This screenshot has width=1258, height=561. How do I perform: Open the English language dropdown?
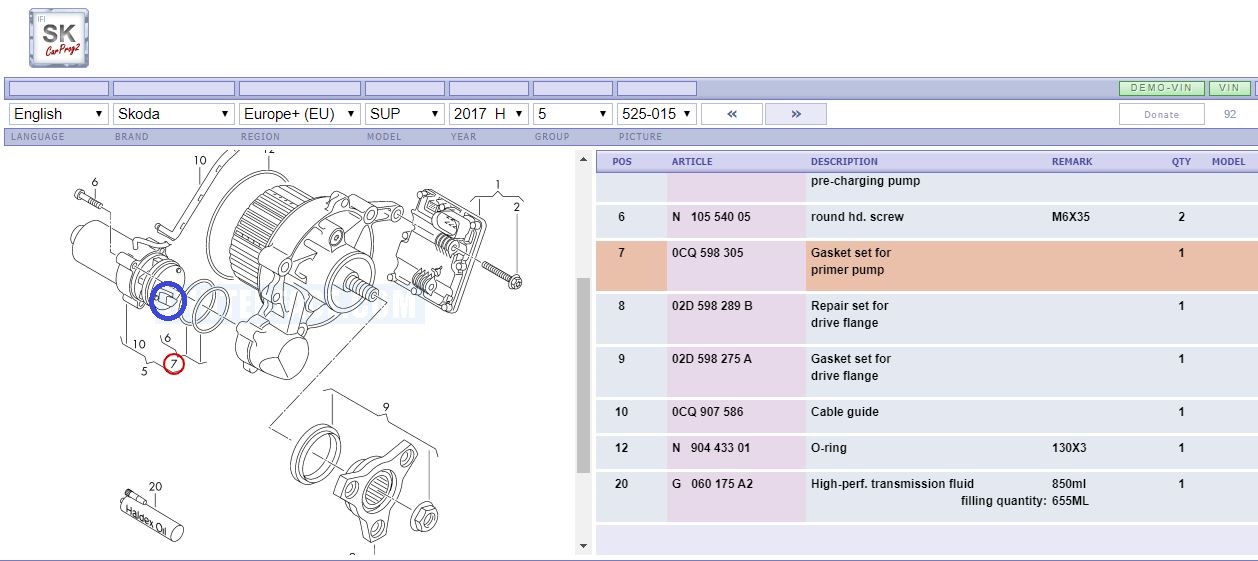coord(58,114)
